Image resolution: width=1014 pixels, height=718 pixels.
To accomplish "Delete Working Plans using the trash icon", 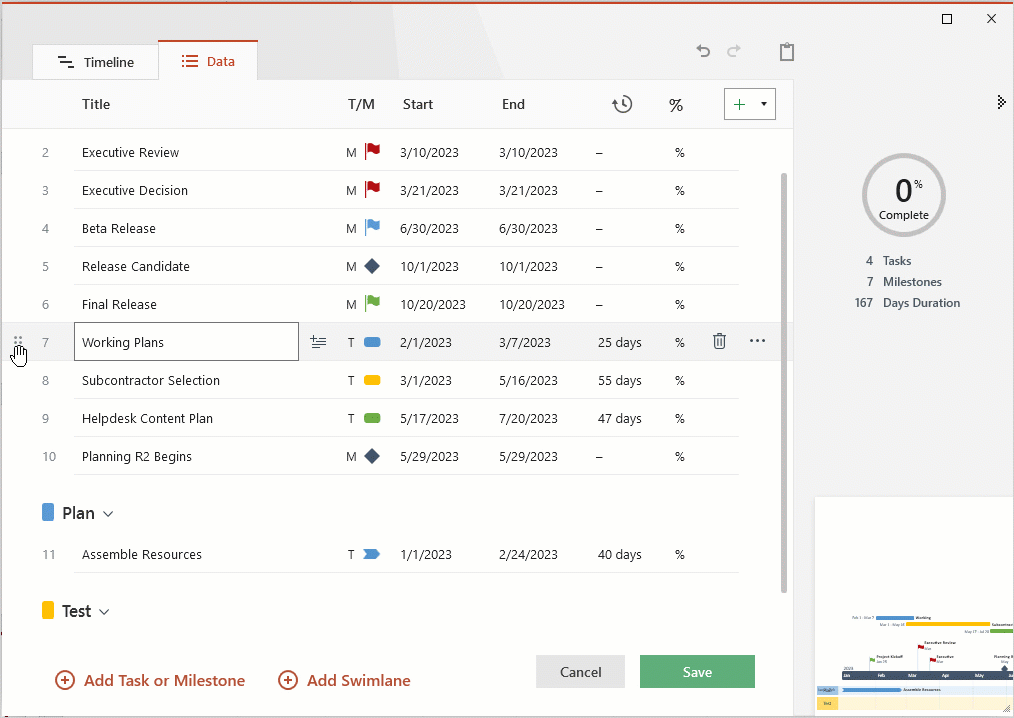I will pos(719,341).
